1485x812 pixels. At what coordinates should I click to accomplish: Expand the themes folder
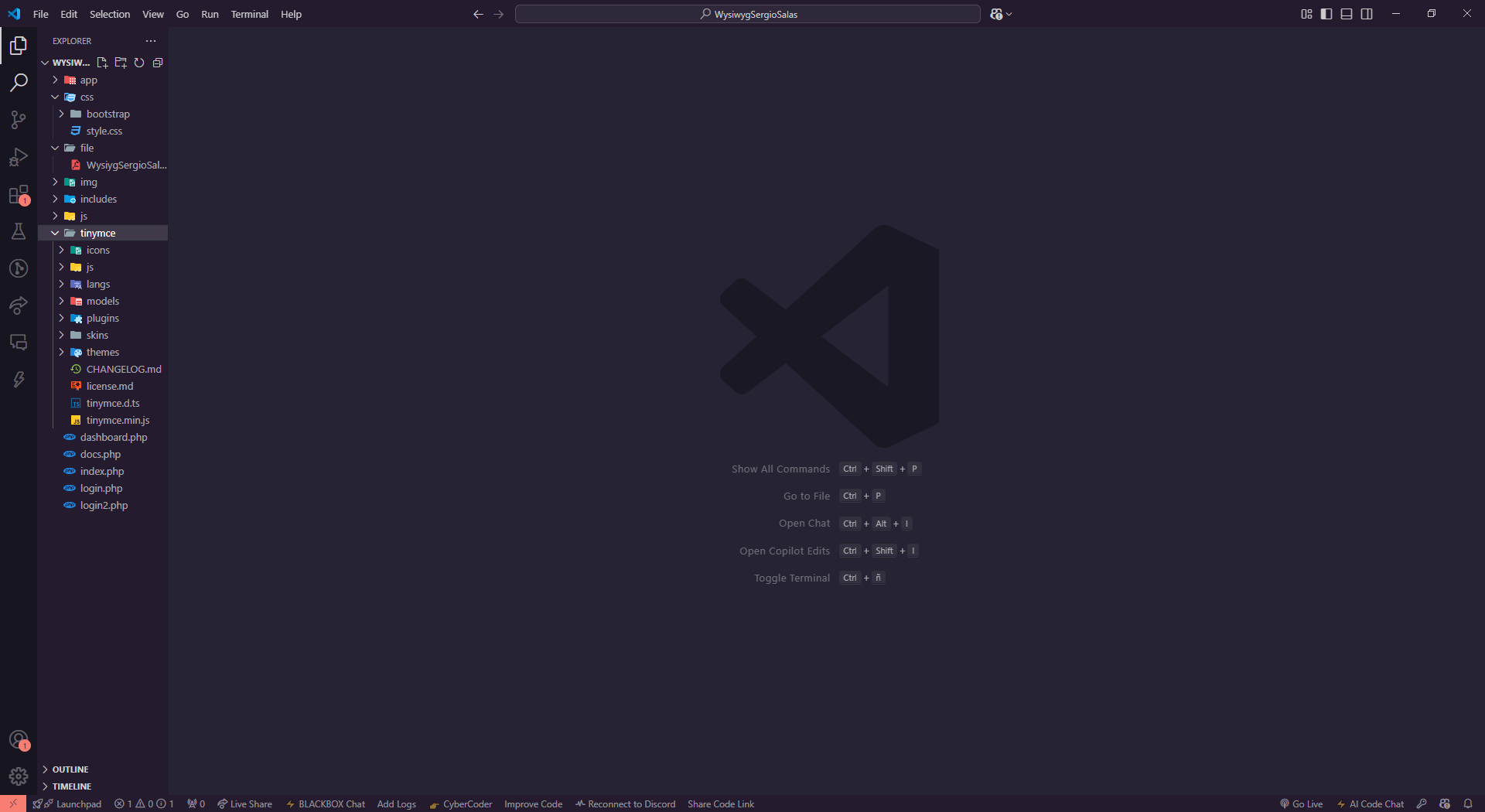(x=104, y=353)
